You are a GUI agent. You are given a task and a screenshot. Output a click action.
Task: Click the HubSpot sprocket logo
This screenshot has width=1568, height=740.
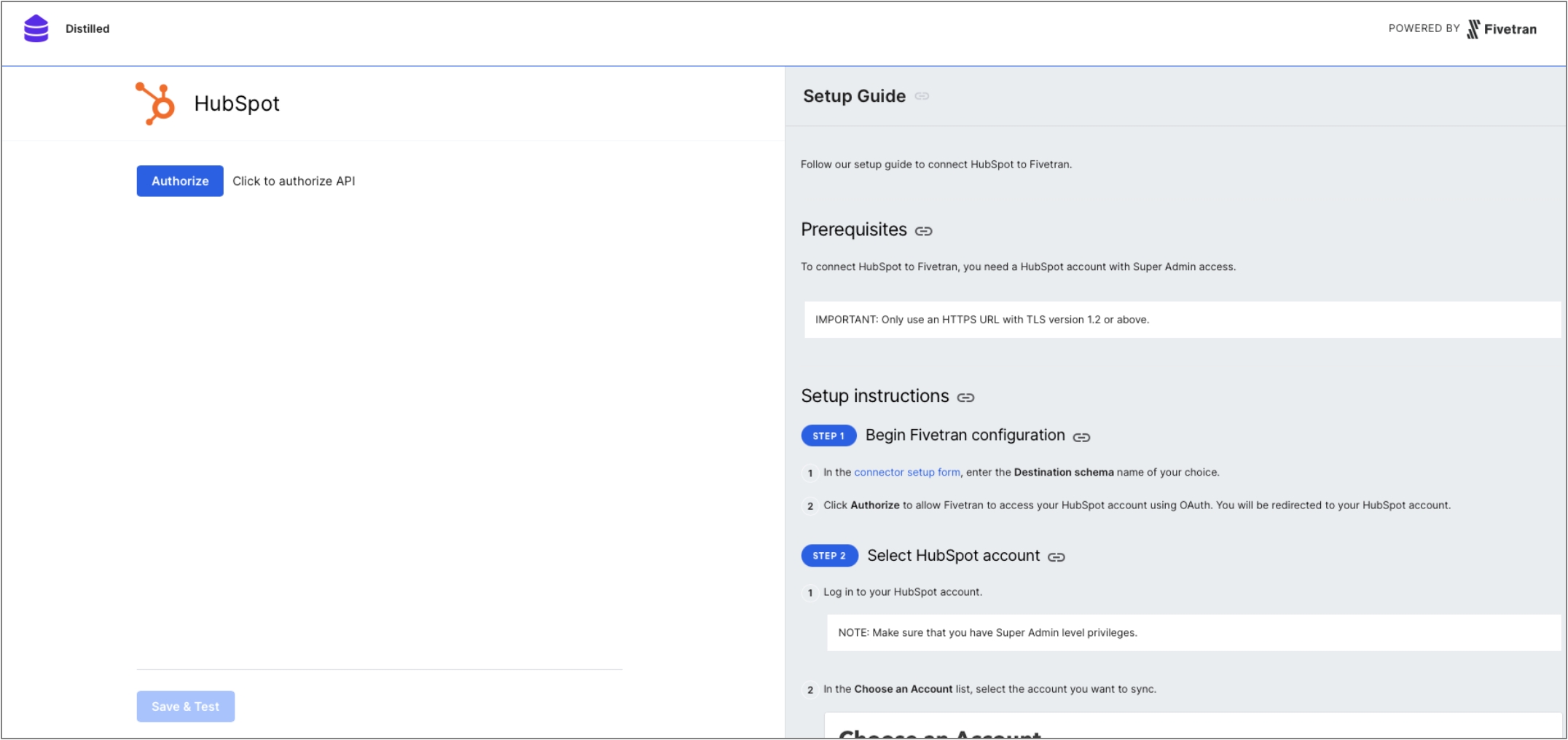155,103
